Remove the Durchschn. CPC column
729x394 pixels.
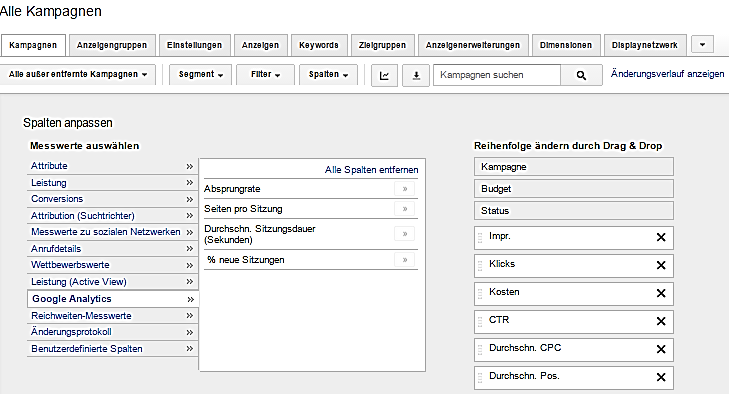[661, 349]
